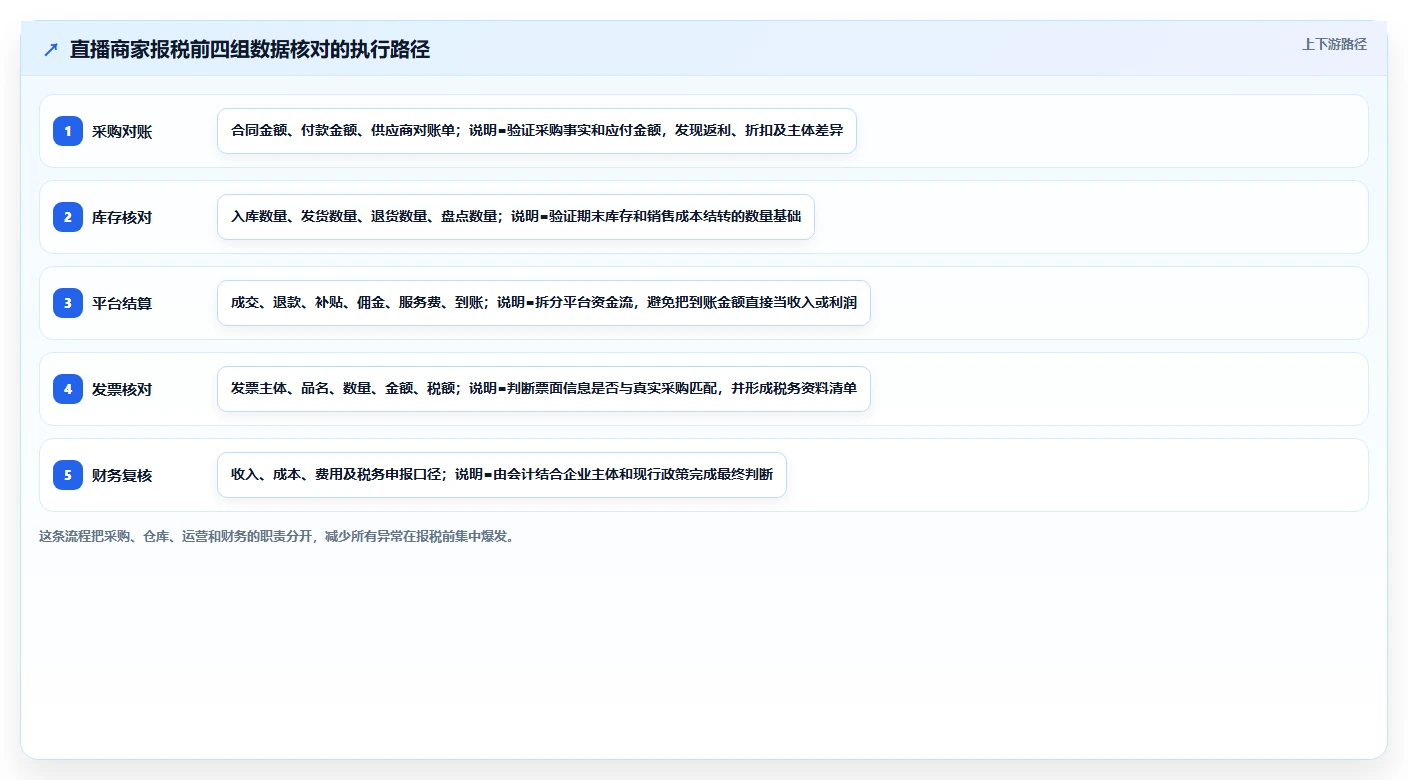
Task: Open the 合同金额、付款金额 description box
Action: [537, 131]
